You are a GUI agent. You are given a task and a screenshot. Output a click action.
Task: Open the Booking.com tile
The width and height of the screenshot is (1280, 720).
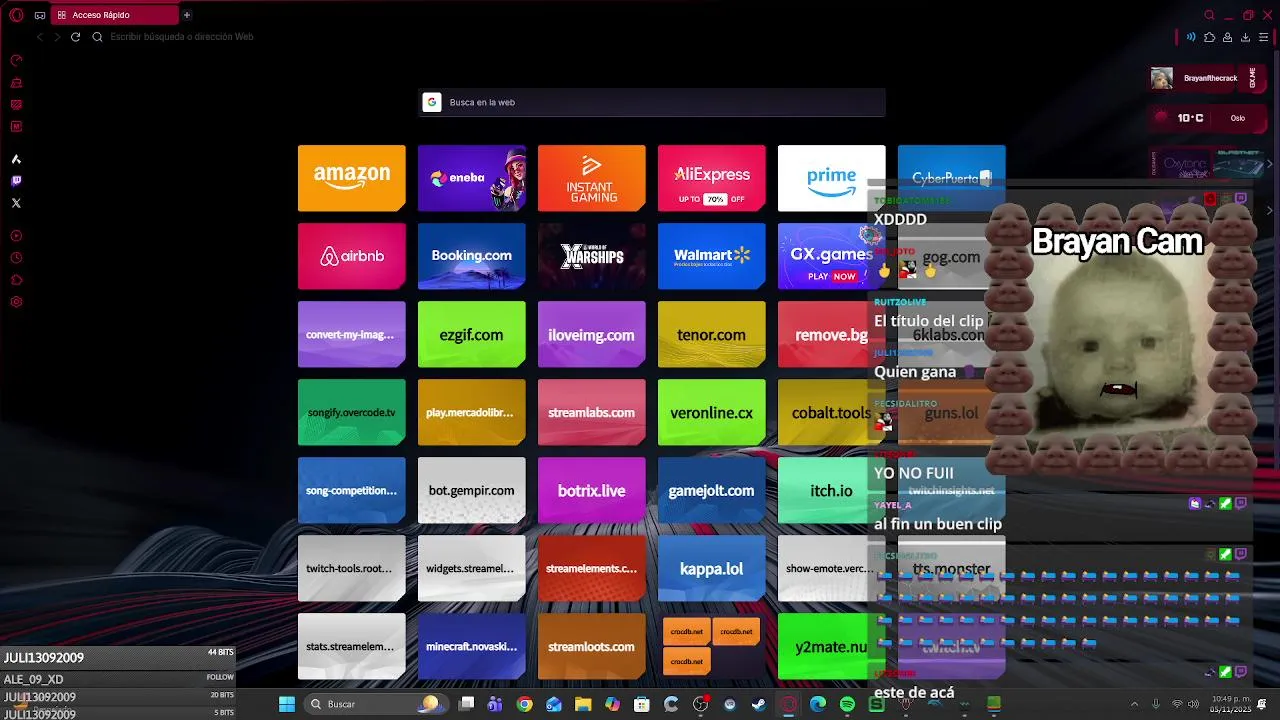point(472,256)
